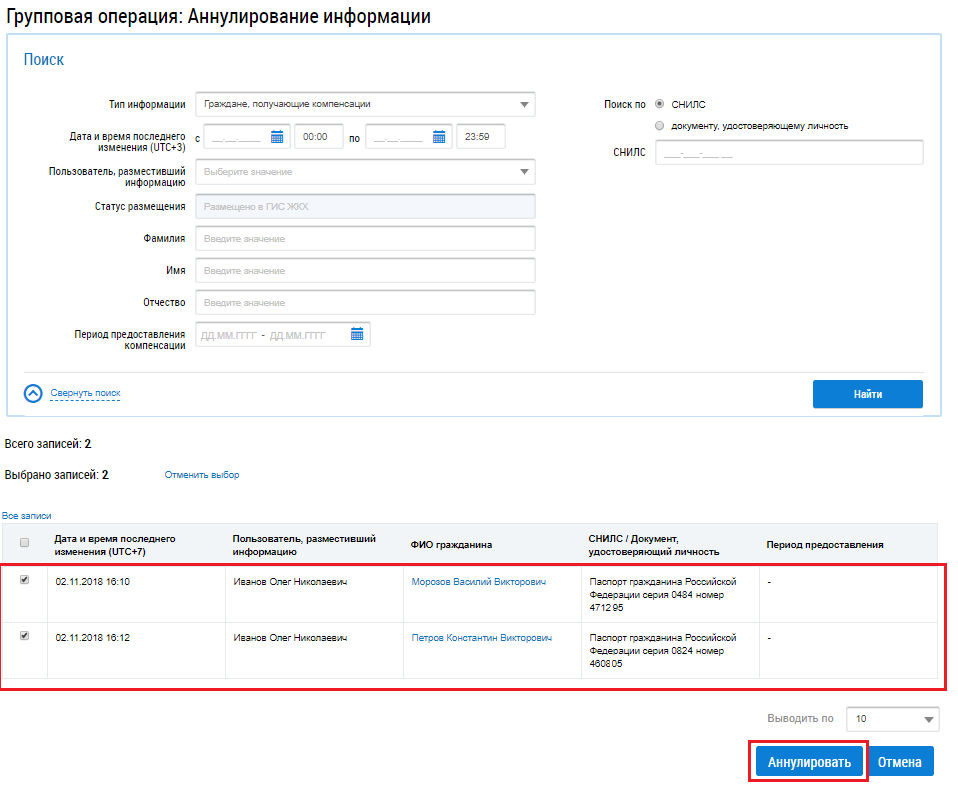The image size is (958, 787).
Task: Select the СНИЛС search radio button
Action: point(659,104)
